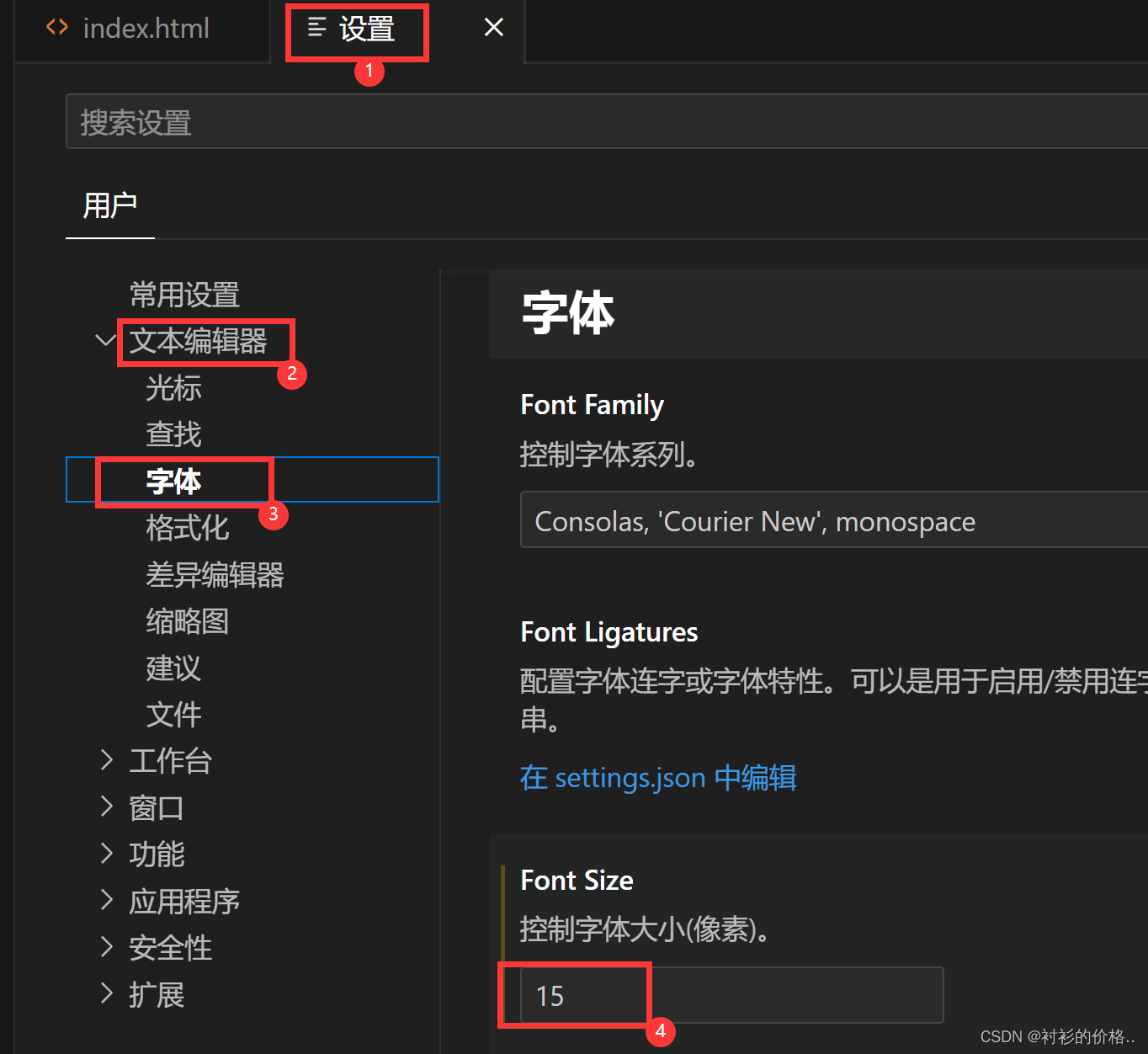Screen dimensions: 1148x1054
Task: Click the Font Family input field
Action: [x=834, y=519]
